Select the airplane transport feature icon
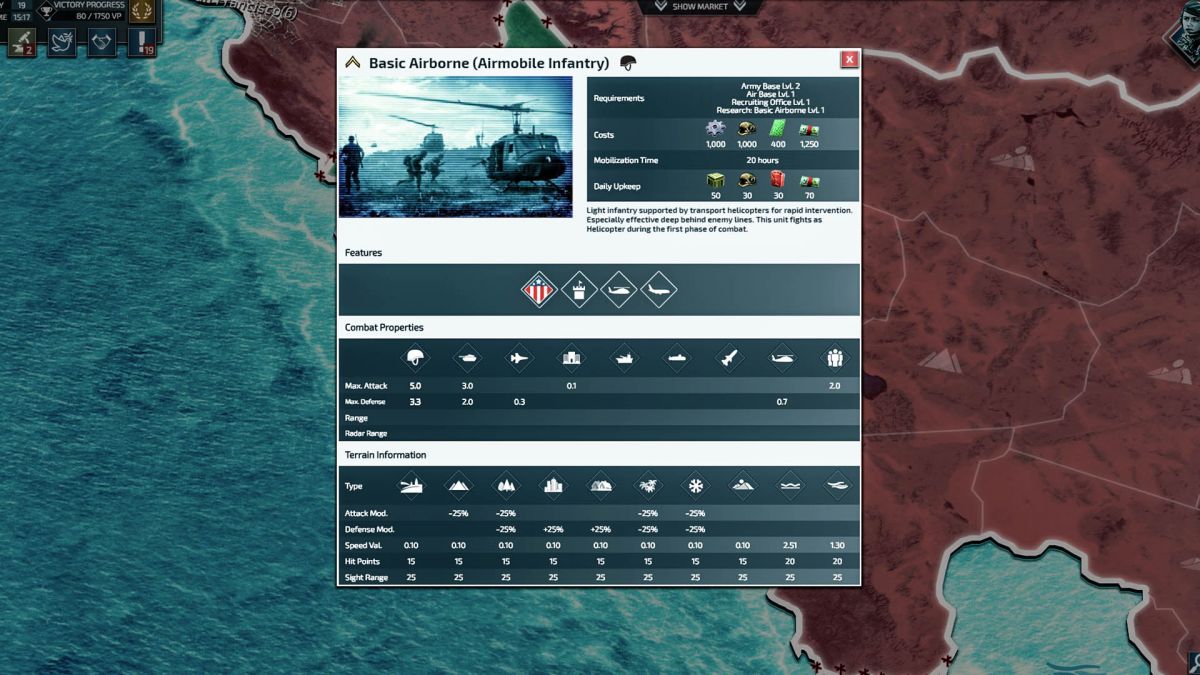The image size is (1200, 675). tap(658, 290)
